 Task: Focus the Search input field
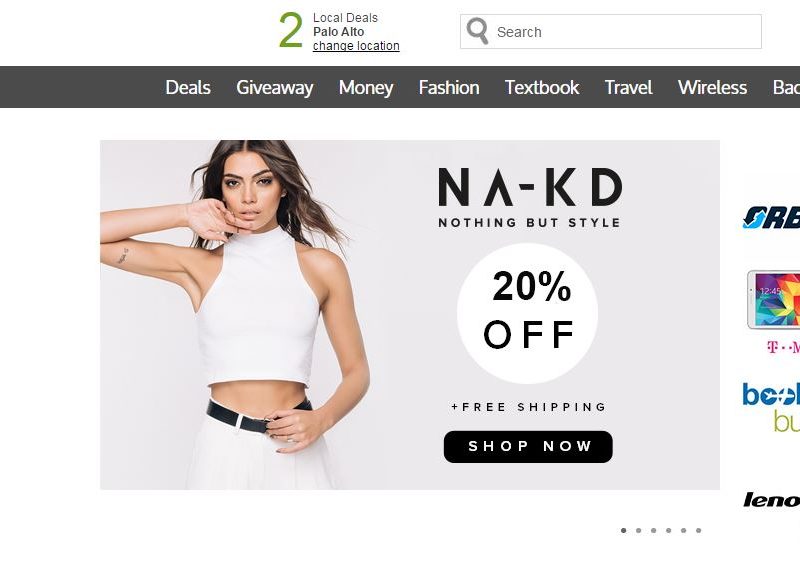click(611, 32)
